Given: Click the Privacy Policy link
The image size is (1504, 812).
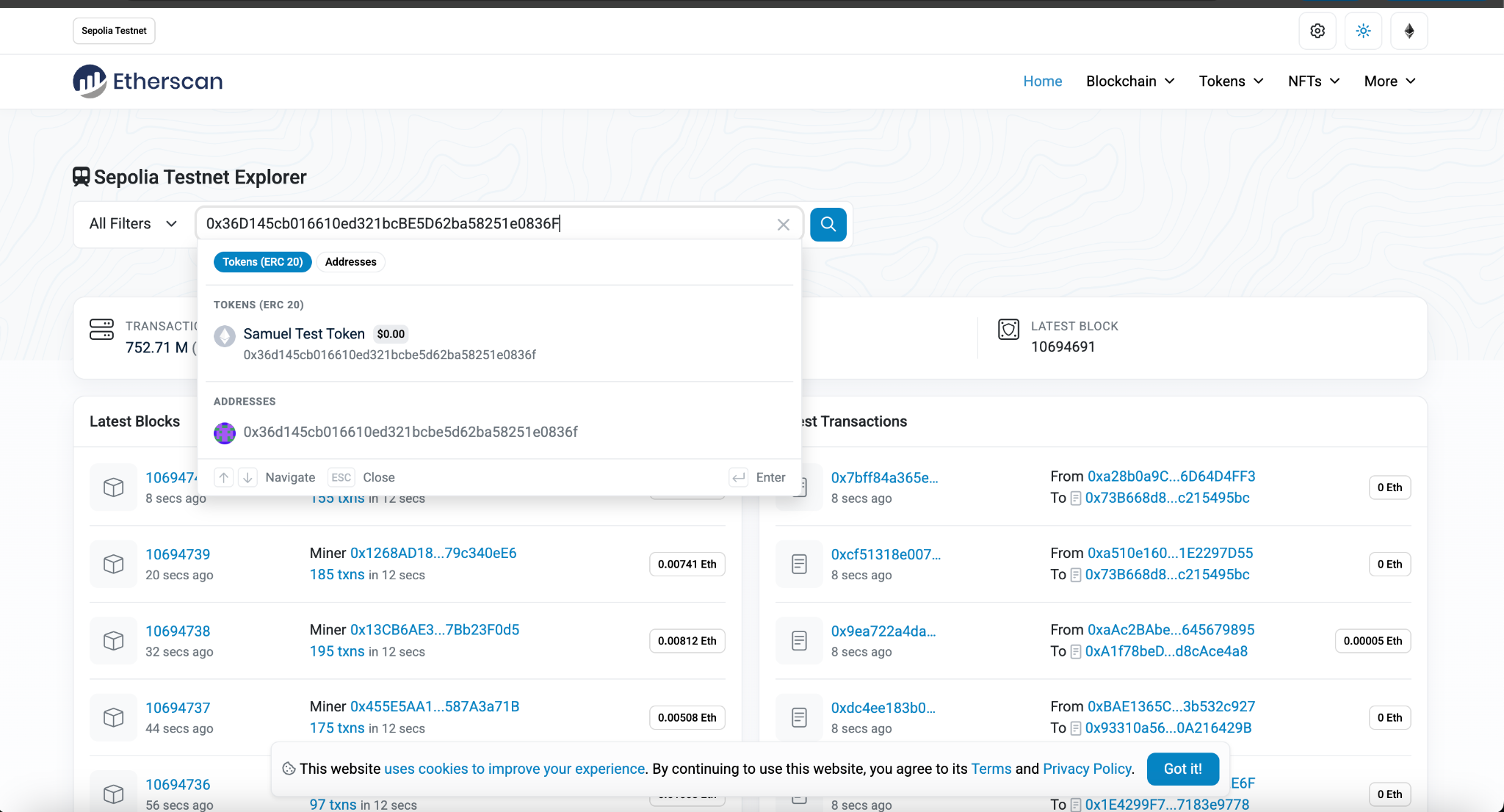Looking at the screenshot, I should click(x=1087, y=769).
